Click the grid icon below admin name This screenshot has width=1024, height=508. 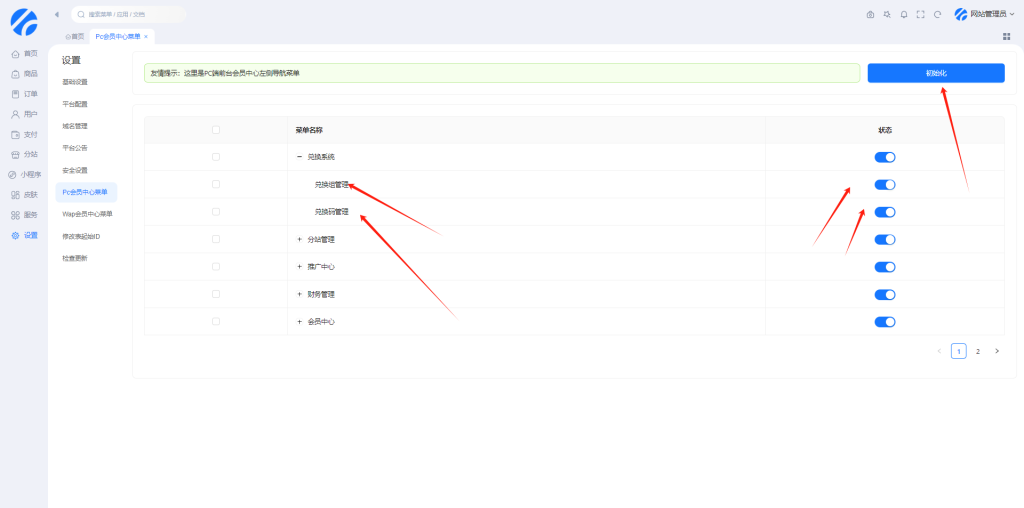[1006, 36]
